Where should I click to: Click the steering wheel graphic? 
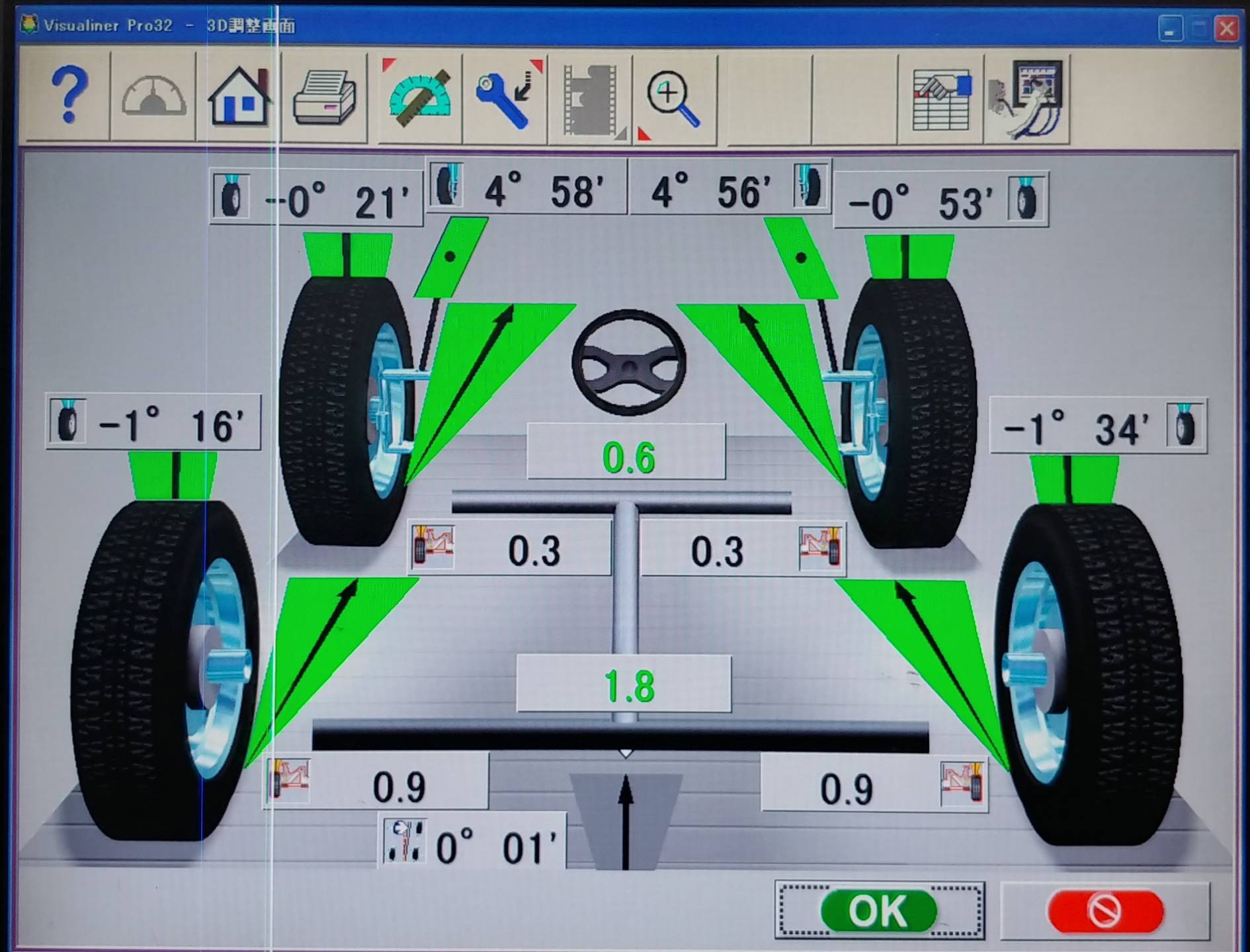(x=628, y=362)
